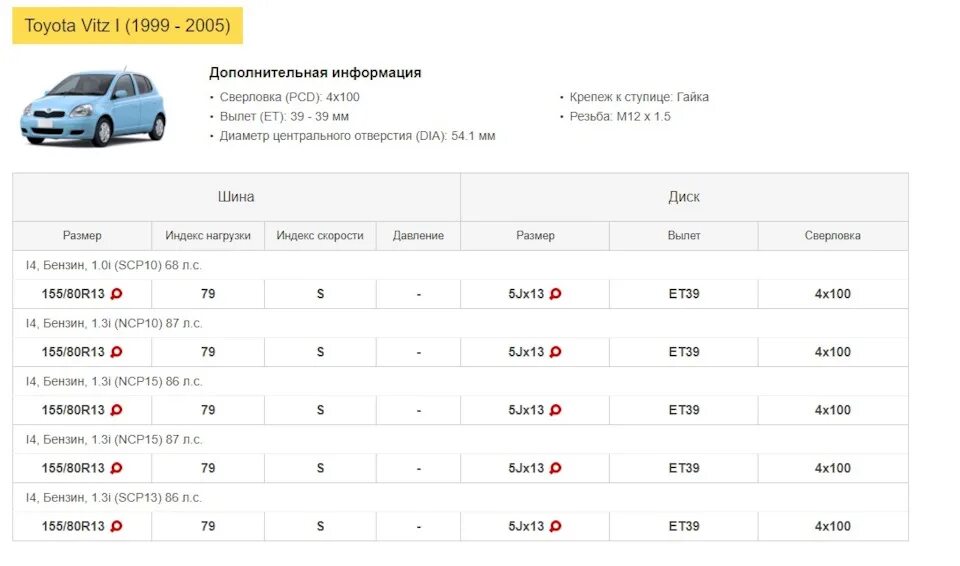Click the Давление column header

(418, 236)
